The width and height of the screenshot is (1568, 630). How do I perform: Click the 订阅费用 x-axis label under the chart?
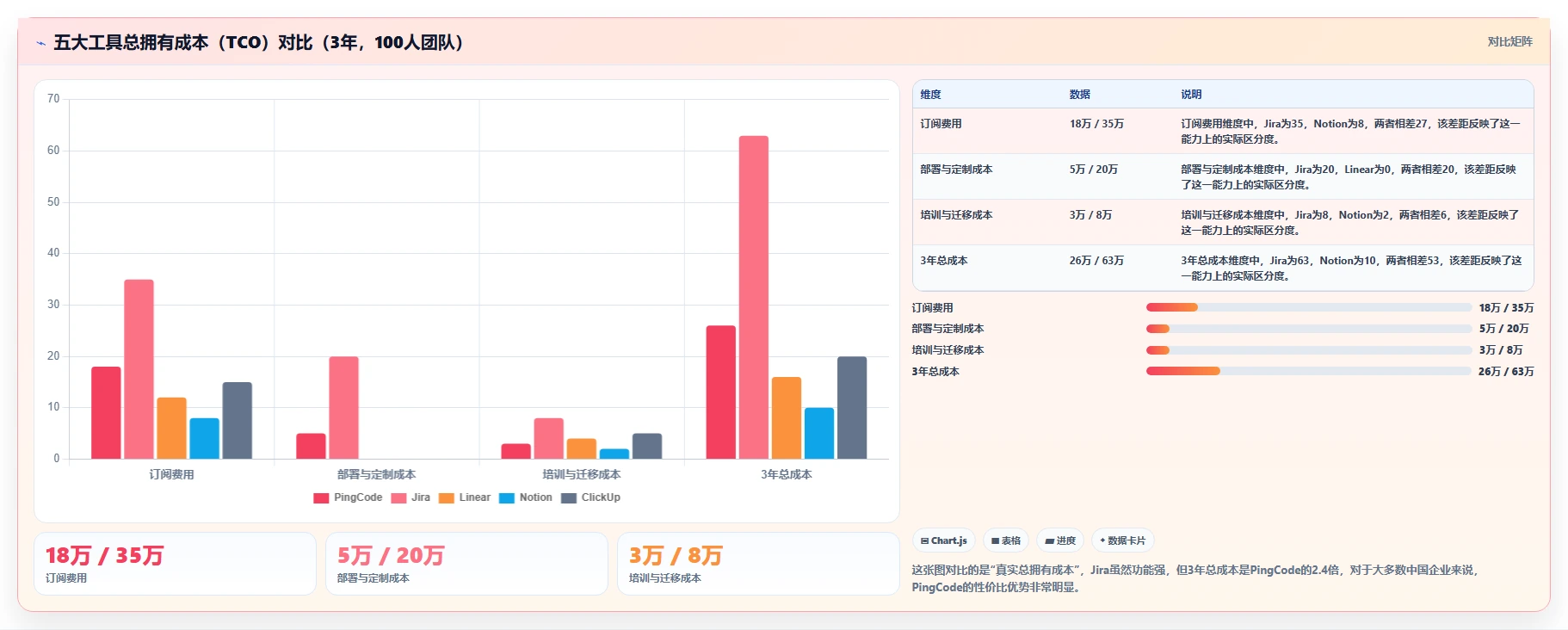point(171,474)
